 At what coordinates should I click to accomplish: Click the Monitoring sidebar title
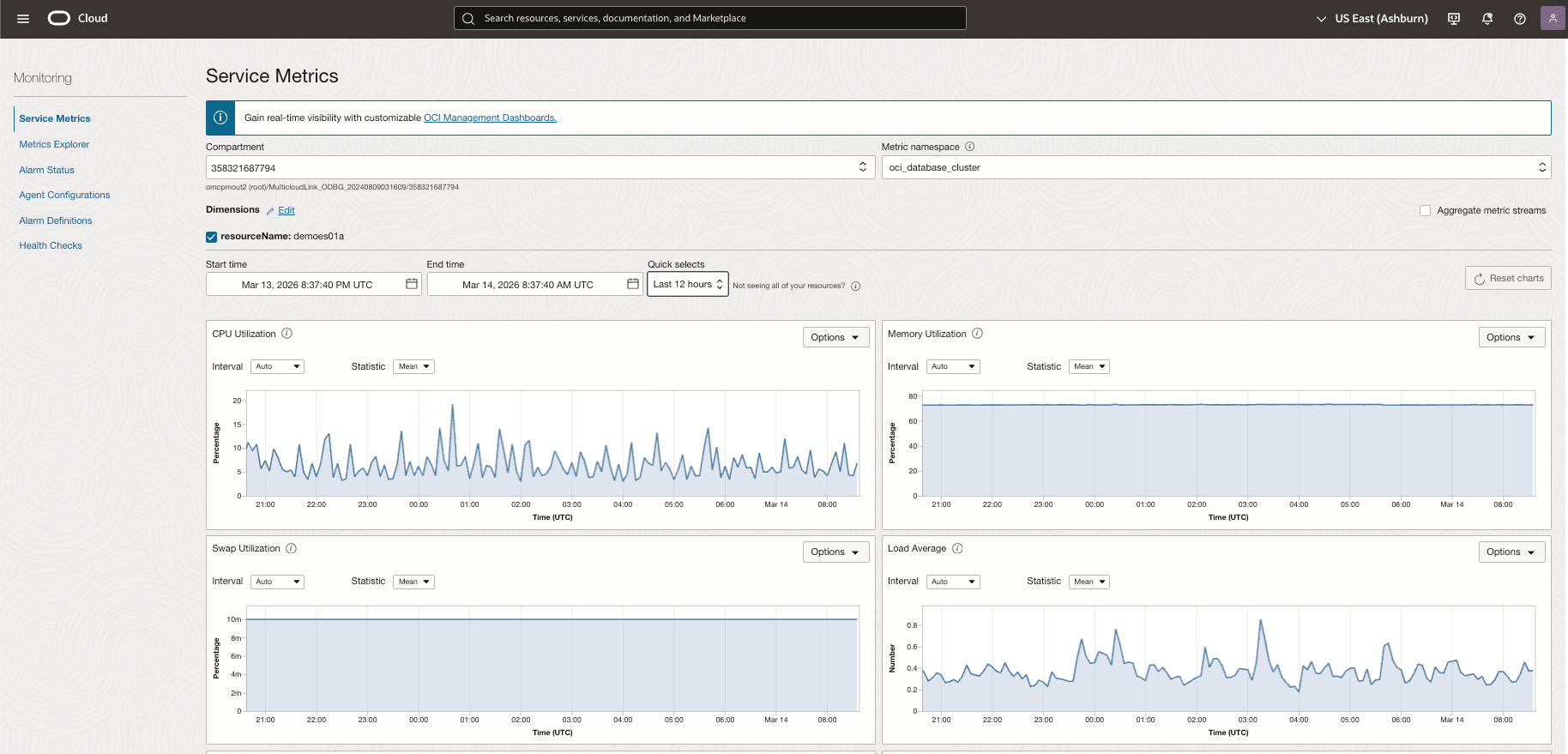[x=43, y=78]
